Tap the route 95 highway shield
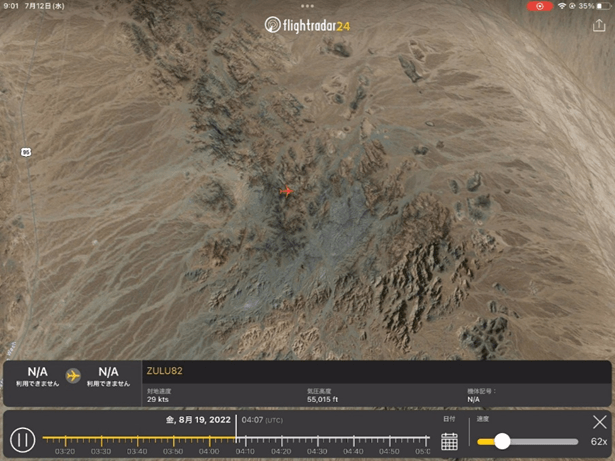The image size is (615, 461). pos(26,152)
